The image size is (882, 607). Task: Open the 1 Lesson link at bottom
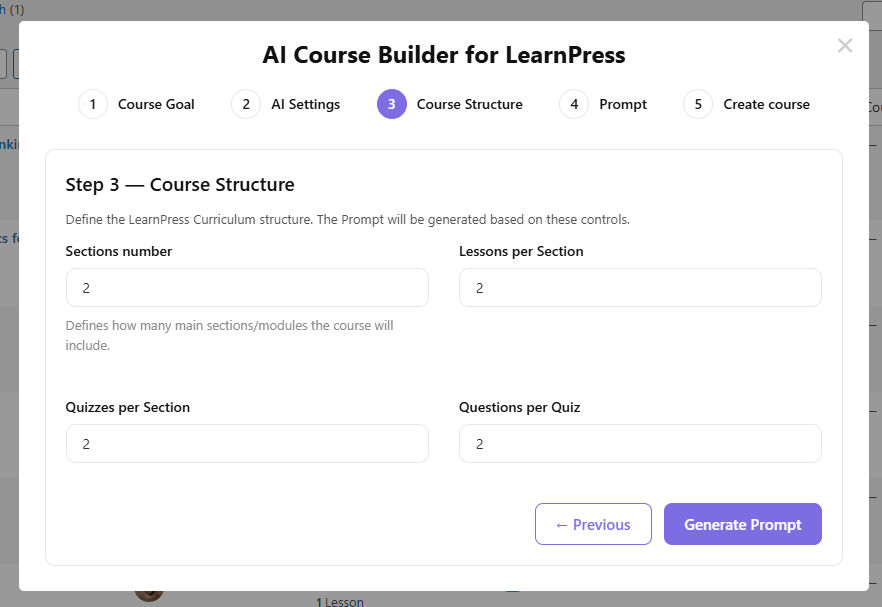[339, 602]
